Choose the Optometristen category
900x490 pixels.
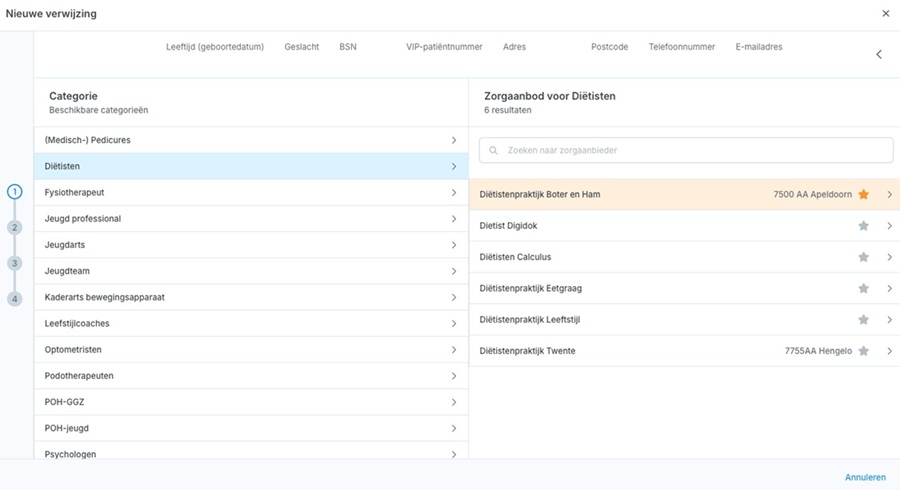tap(251, 350)
